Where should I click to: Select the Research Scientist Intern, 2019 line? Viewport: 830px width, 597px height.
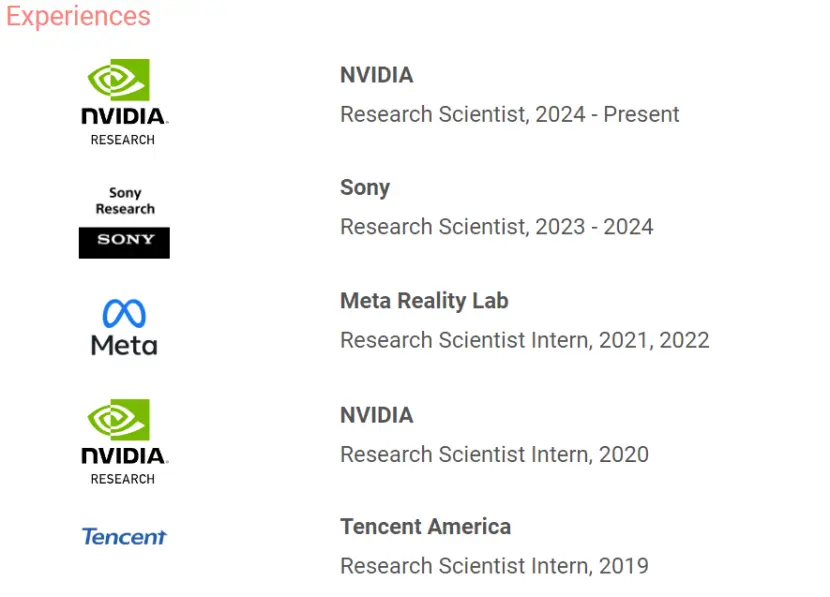click(x=494, y=566)
